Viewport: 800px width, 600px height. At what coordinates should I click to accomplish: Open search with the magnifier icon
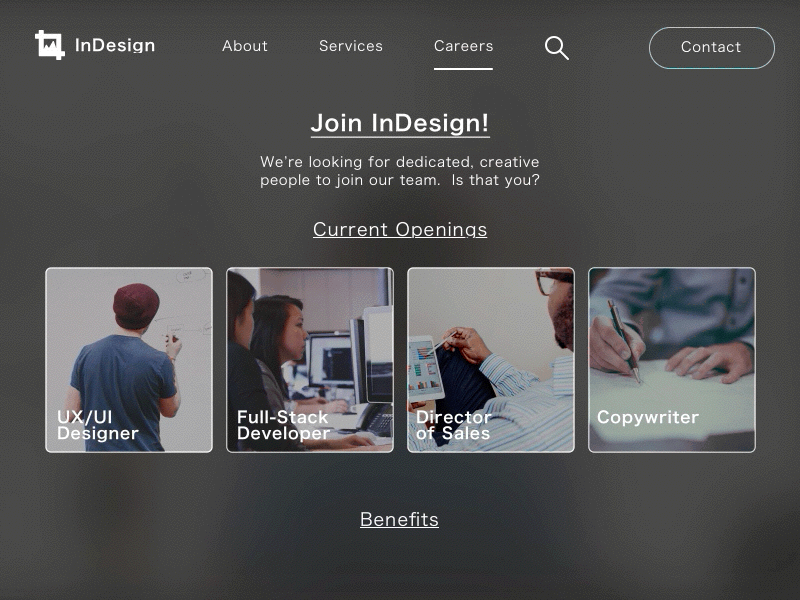(x=557, y=48)
